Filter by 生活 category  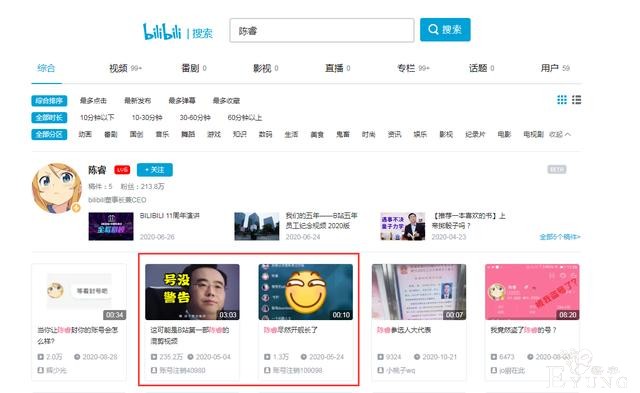tap(291, 134)
